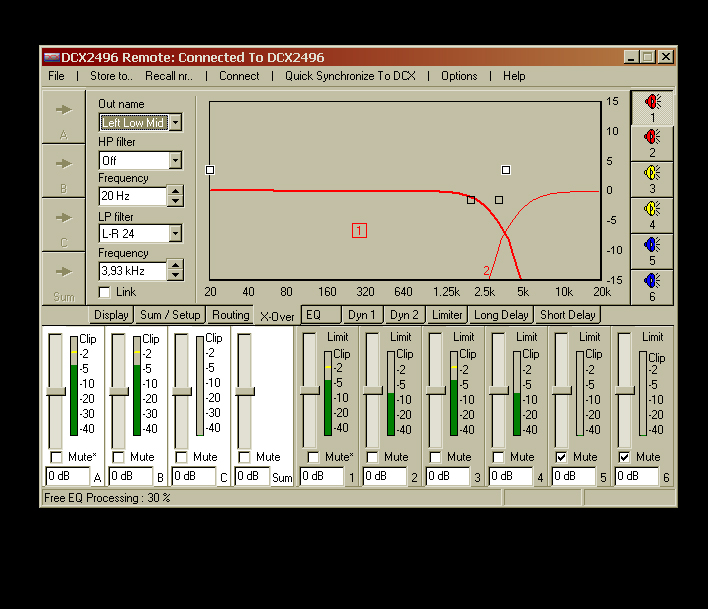This screenshot has height=609, width=708.
Task: Click Quick Synchronize To DCX
Action: (350, 76)
